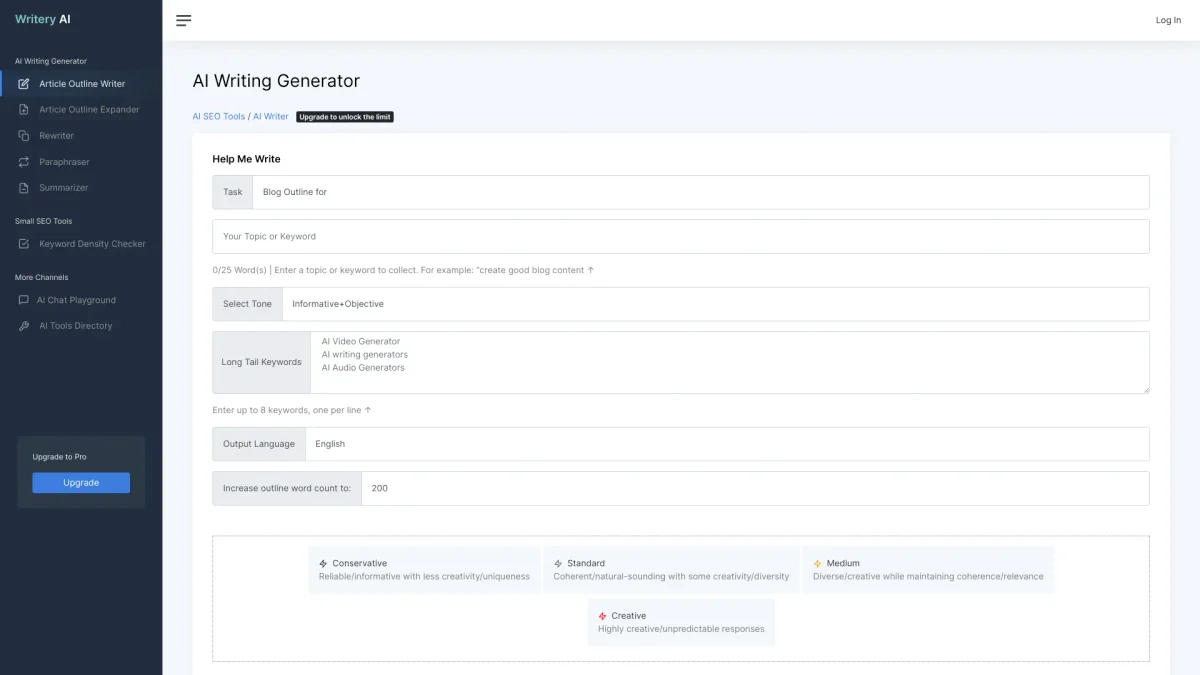
Task: Expand the Select Tone dropdown
Action: (715, 304)
